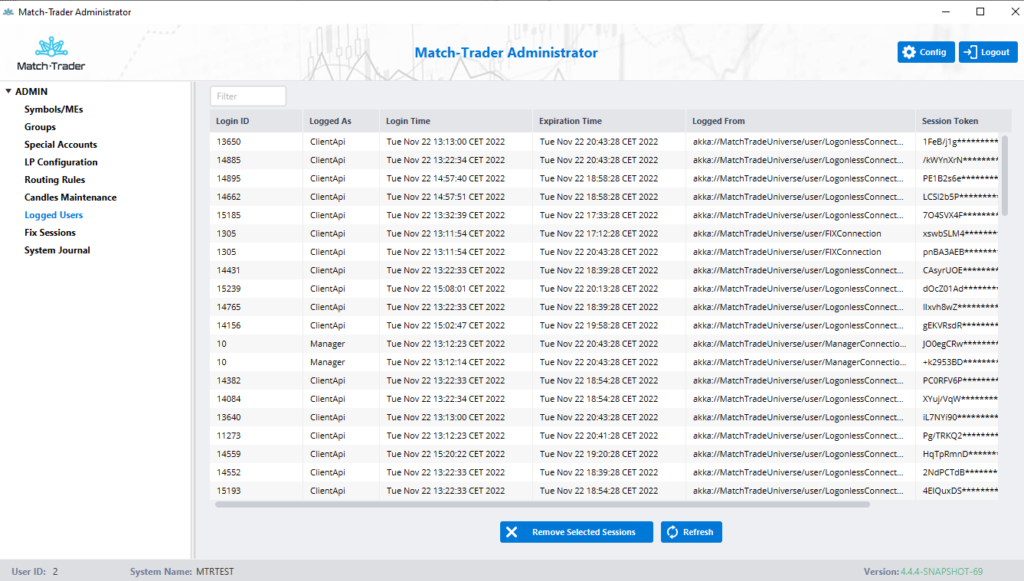The width and height of the screenshot is (1024, 581).
Task: Select the row with Login ID 14156
Action: pyautogui.click(x=604, y=325)
